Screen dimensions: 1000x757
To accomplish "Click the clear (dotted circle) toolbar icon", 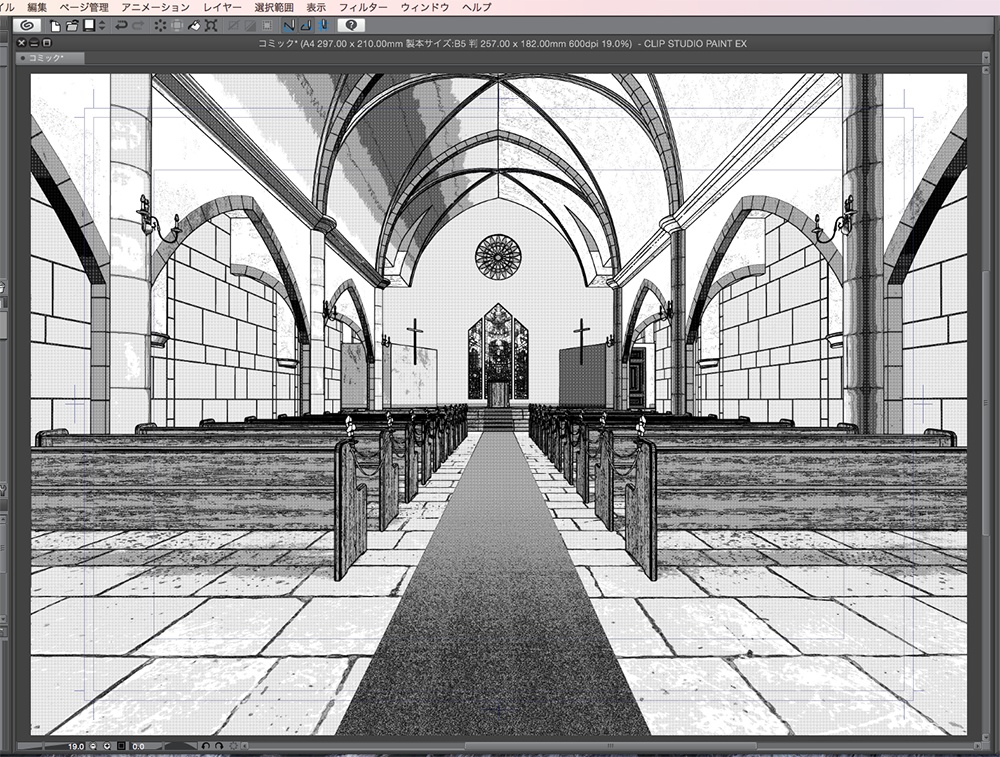I will click(x=160, y=26).
